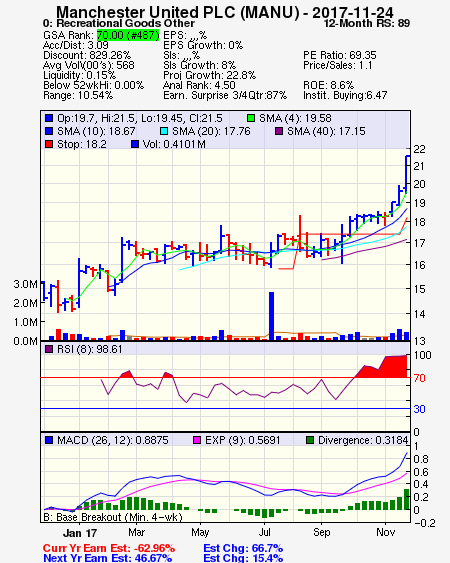The width and height of the screenshot is (450, 563).
Task: Click the 'Price/Sales: 1.1' value
Action: coord(338,65)
